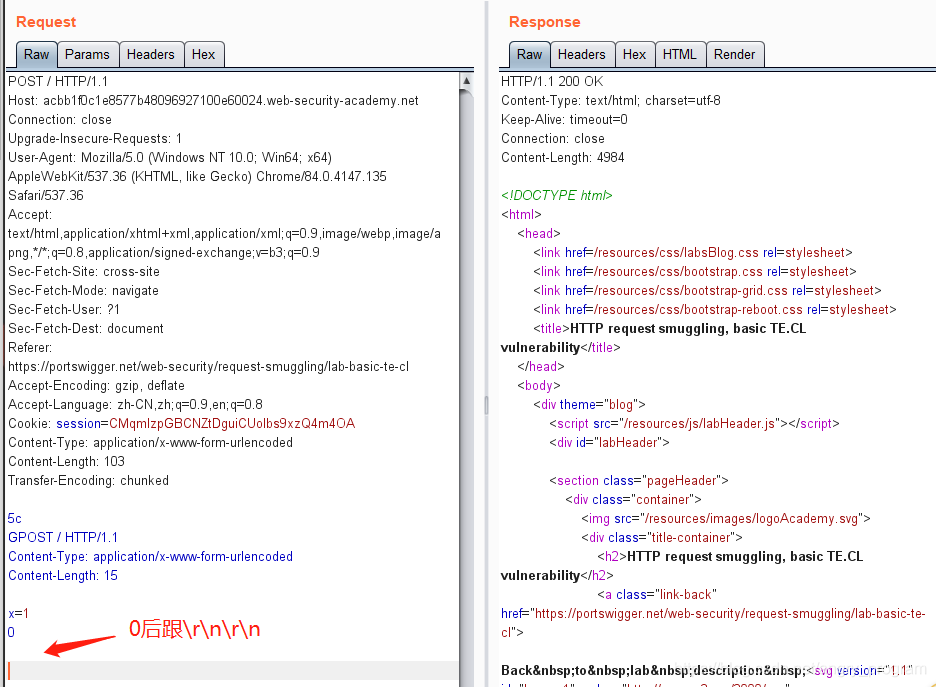Place cursor in the highlighted empty last line
Screen dimensions: 936x687
(233, 670)
